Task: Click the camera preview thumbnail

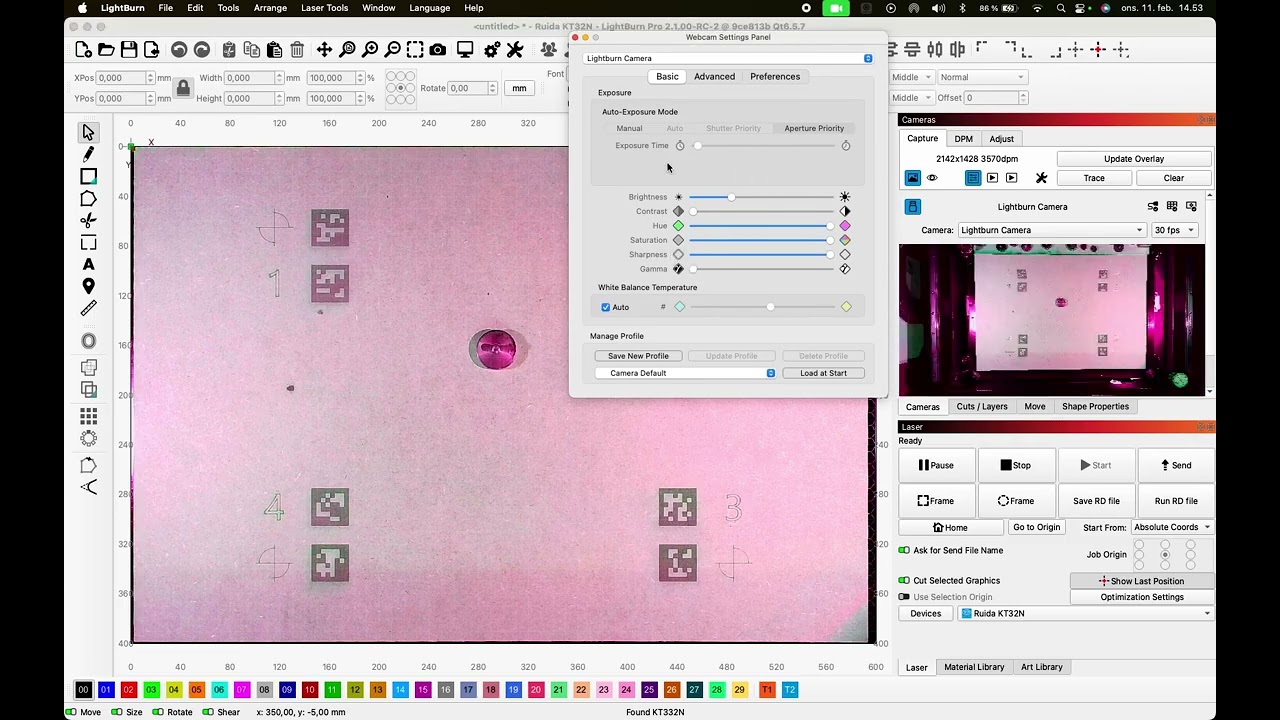Action: pos(1052,320)
